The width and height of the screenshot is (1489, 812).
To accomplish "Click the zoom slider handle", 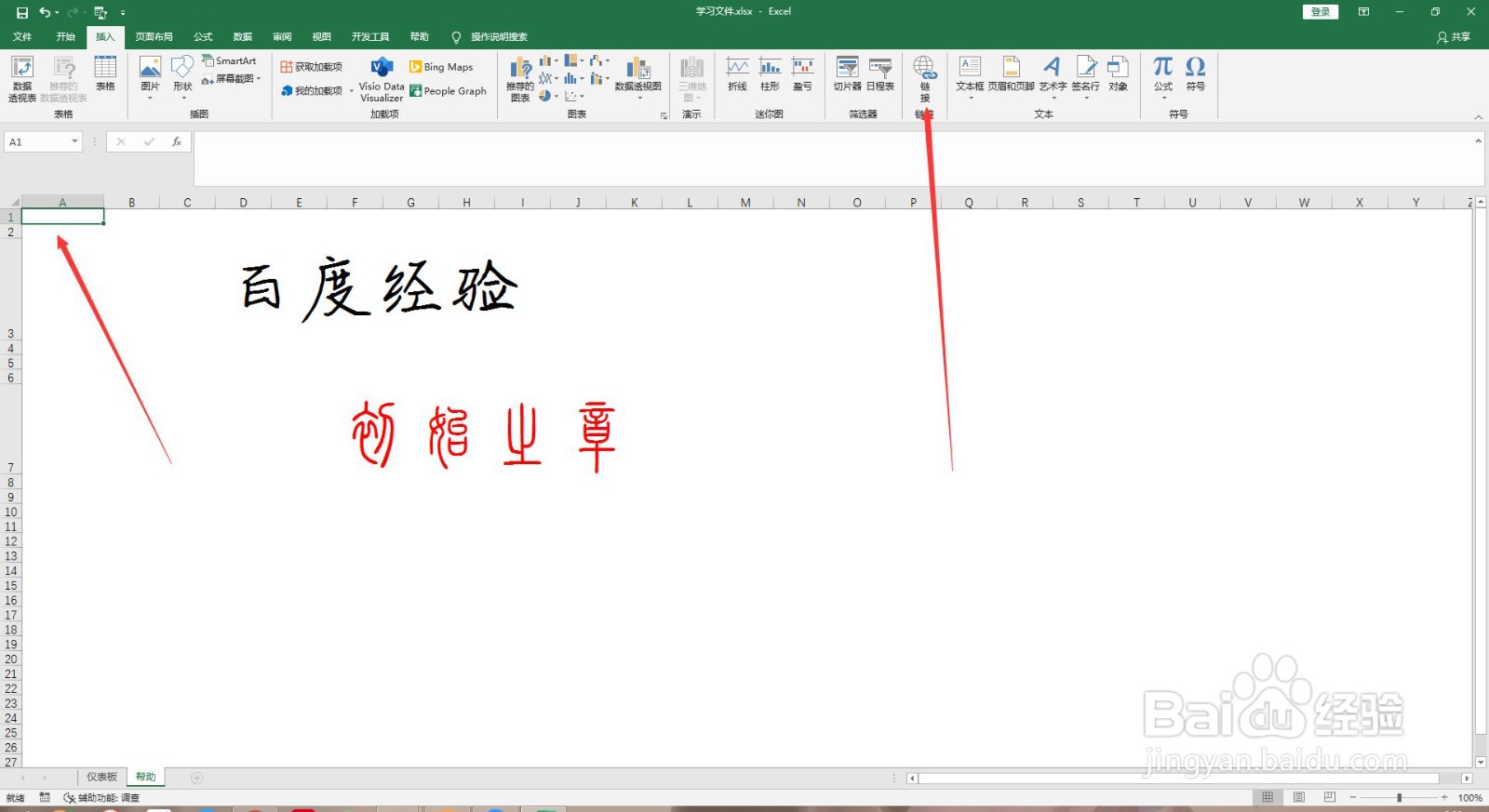I will pyautogui.click(x=1399, y=798).
